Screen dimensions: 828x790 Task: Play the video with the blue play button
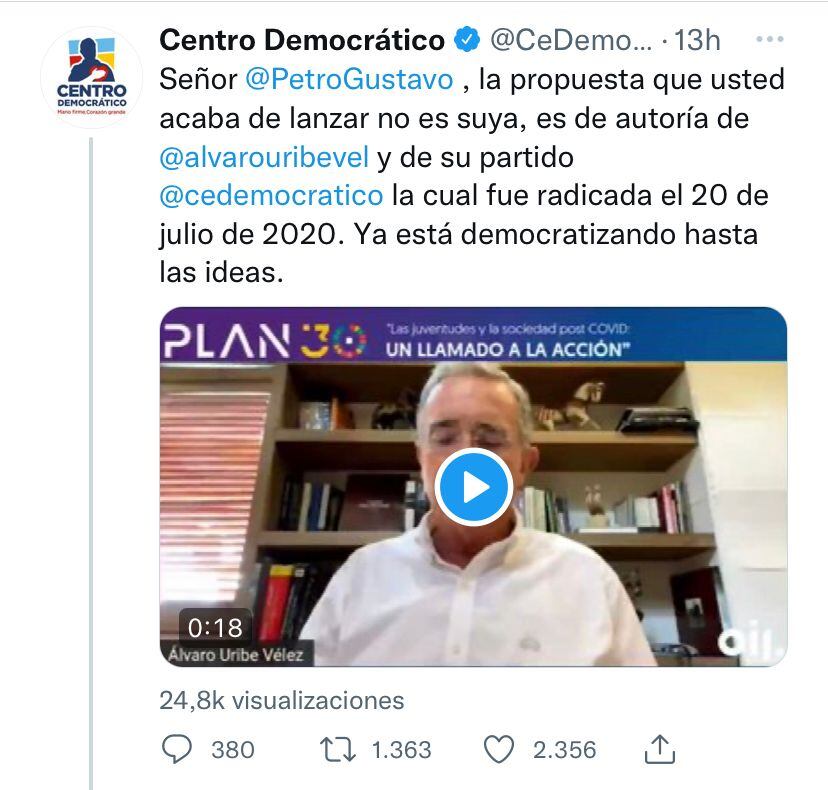[x=474, y=487]
